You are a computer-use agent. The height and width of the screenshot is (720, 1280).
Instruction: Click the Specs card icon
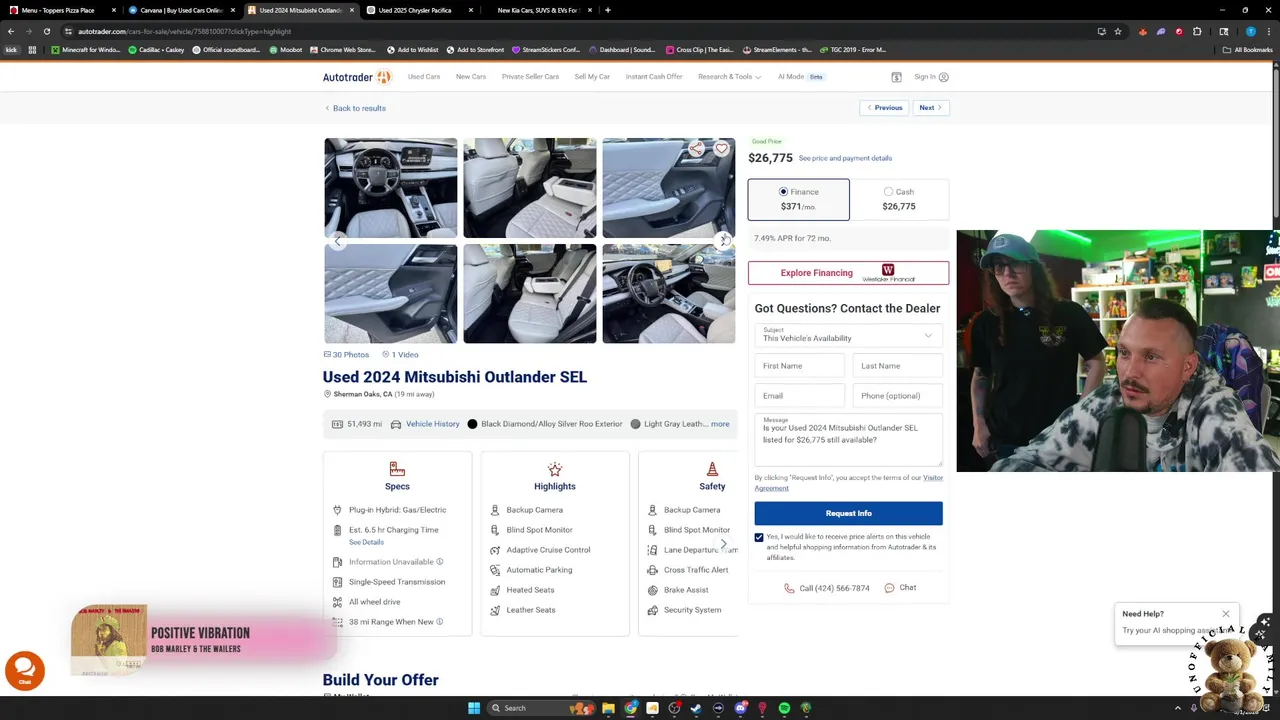pyautogui.click(x=397, y=469)
